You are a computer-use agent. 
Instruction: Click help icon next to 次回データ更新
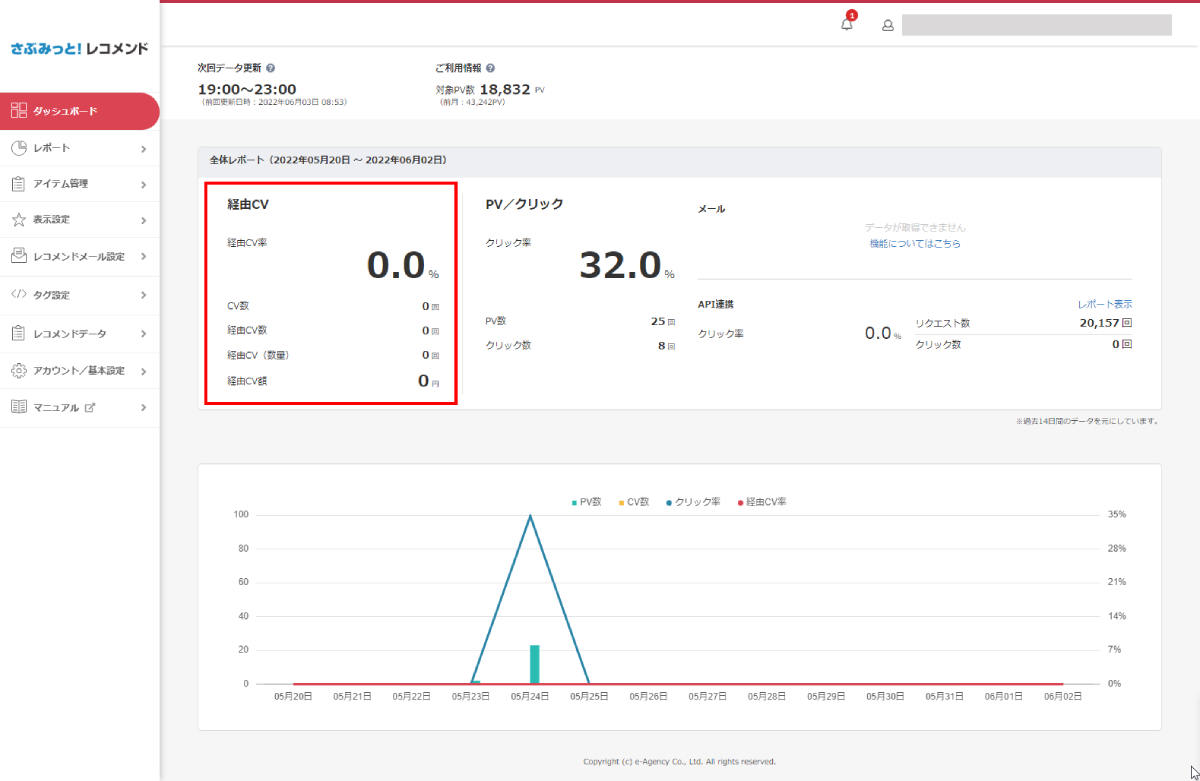click(271, 68)
